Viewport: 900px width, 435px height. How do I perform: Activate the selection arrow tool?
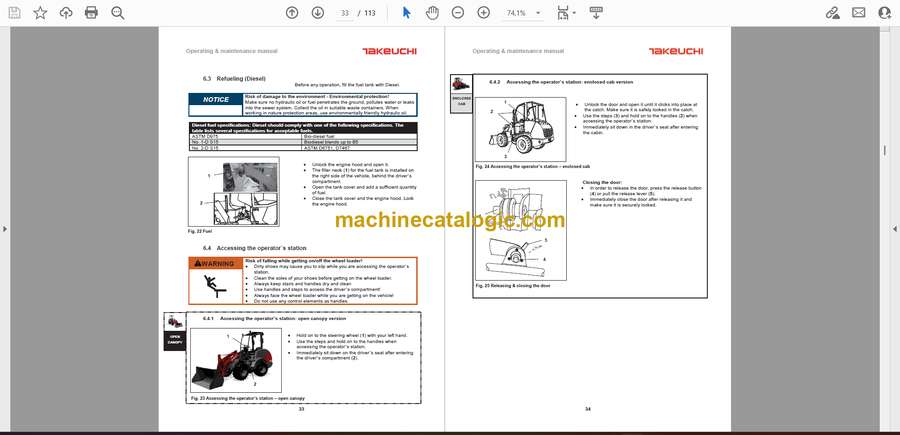click(406, 13)
